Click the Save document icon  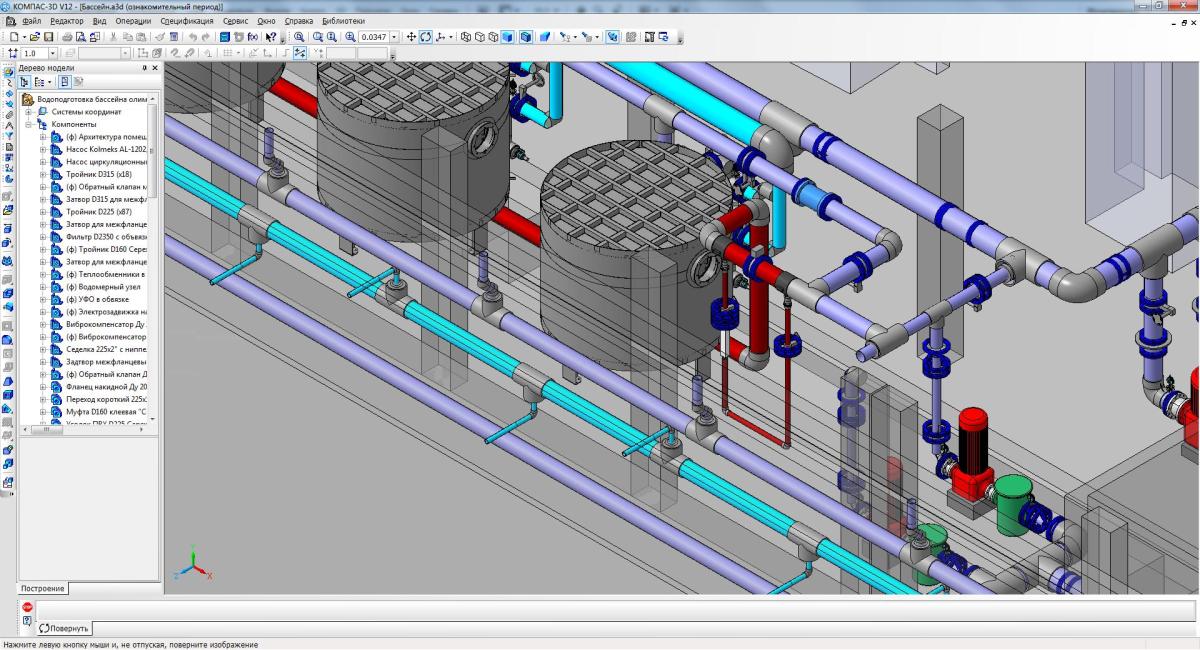point(48,37)
